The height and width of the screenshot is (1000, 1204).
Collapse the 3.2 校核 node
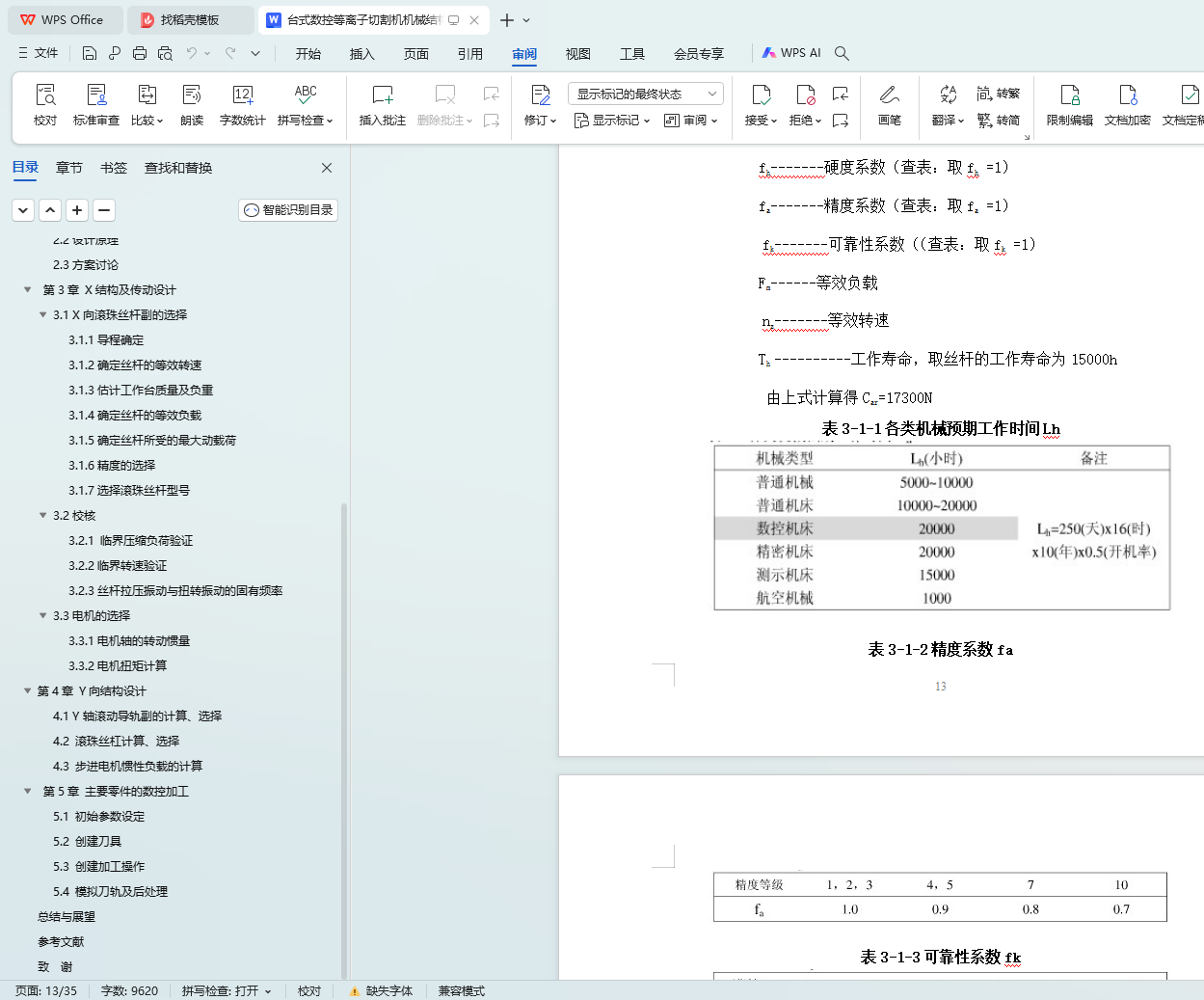click(43, 515)
